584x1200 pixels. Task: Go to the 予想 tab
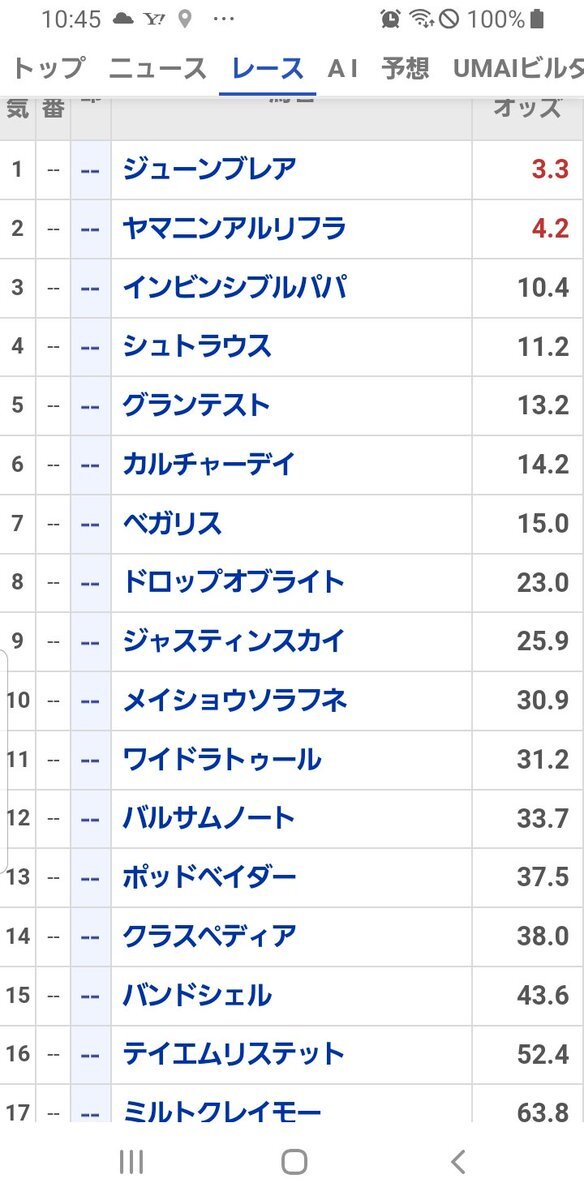click(405, 68)
